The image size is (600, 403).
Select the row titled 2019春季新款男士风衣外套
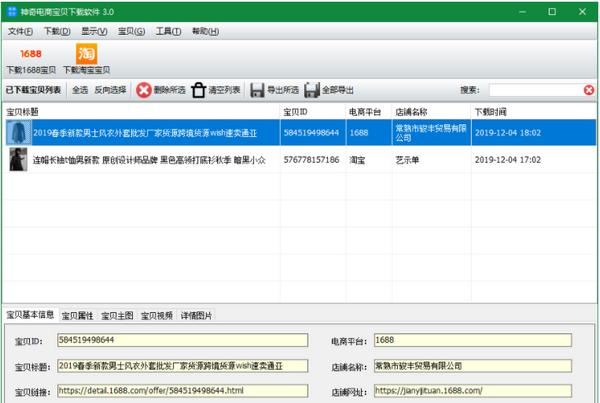[300, 133]
